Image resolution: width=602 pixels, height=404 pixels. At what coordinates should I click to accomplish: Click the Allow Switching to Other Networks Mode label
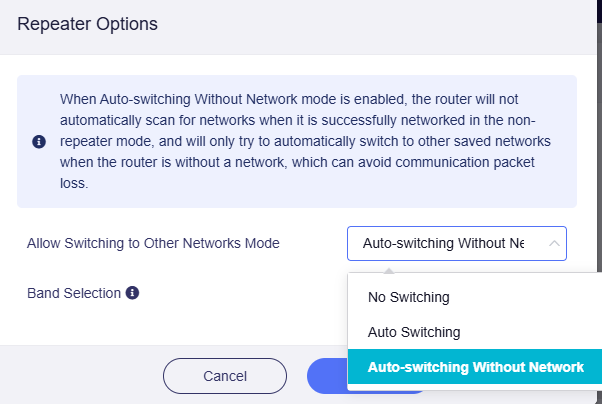click(x=153, y=243)
